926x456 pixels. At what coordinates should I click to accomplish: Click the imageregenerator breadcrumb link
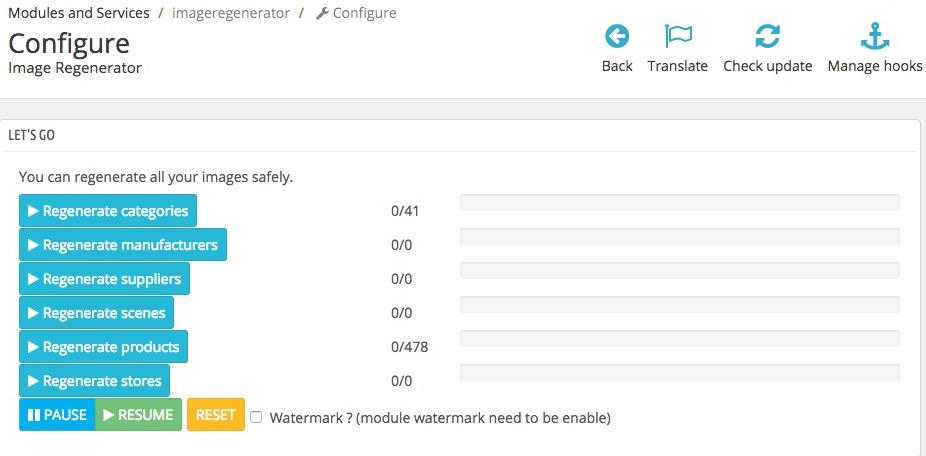point(231,14)
